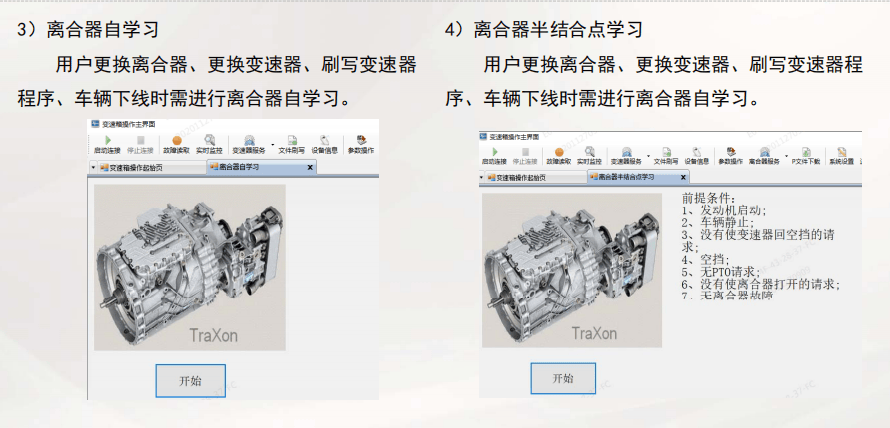Close the 离合器自学习 tab
This screenshot has width=890, height=428.
point(310,167)
